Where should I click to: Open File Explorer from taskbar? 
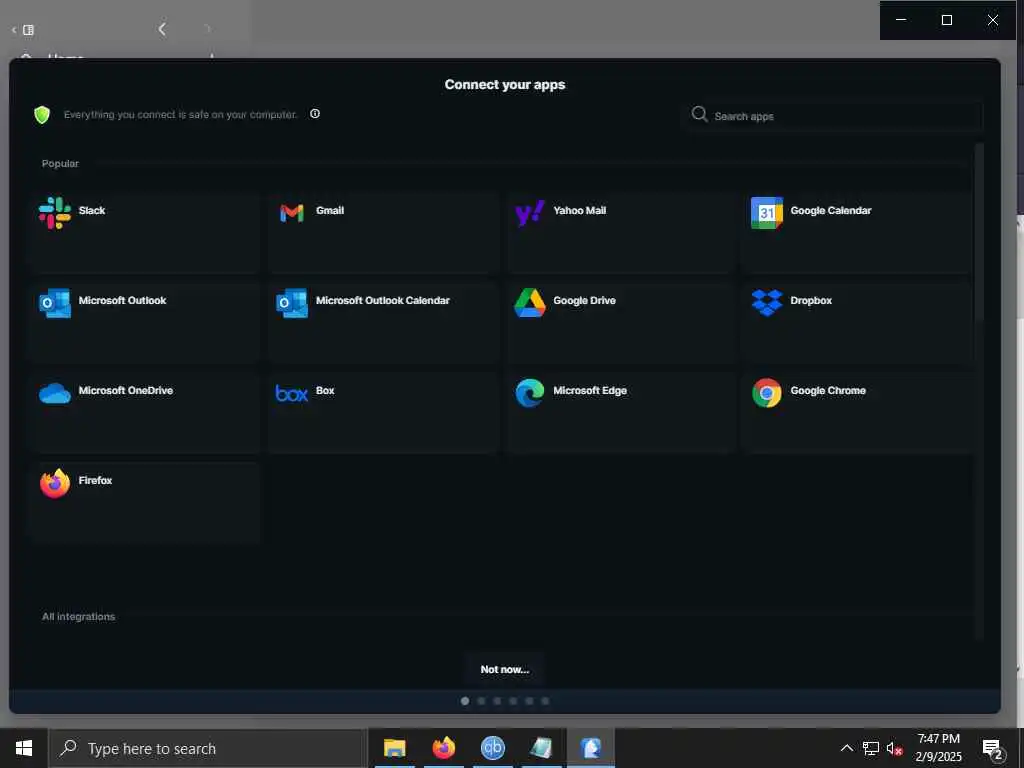(394, 748)
